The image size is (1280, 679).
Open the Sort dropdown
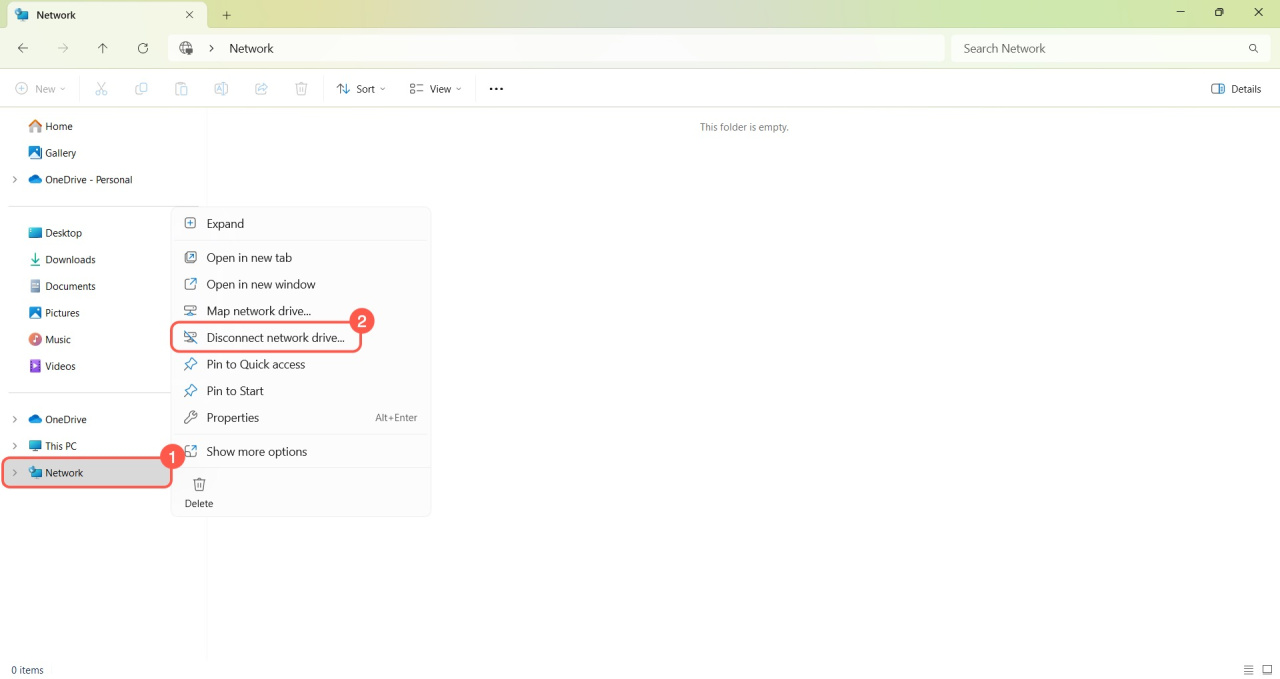pos(361,89)
